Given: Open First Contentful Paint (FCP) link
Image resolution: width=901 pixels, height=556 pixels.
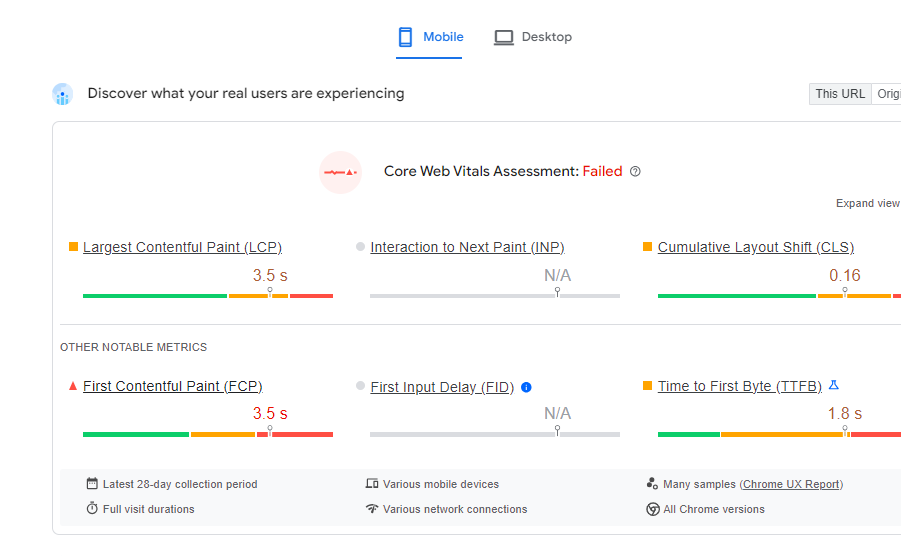Looking at the screenshot, I should [x=172, y=386].
